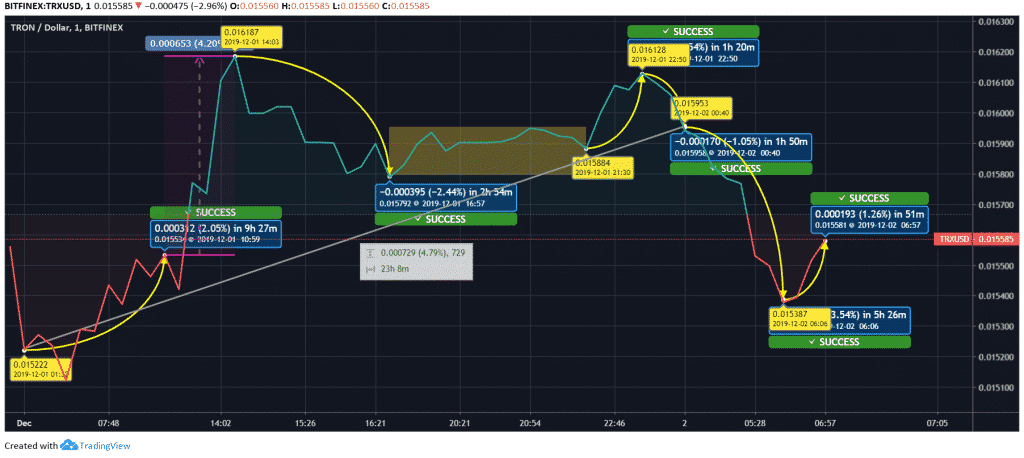The image size is (1024, 458).
Task: Select the 0.015953 yellow price label
Action: point(703,108)
